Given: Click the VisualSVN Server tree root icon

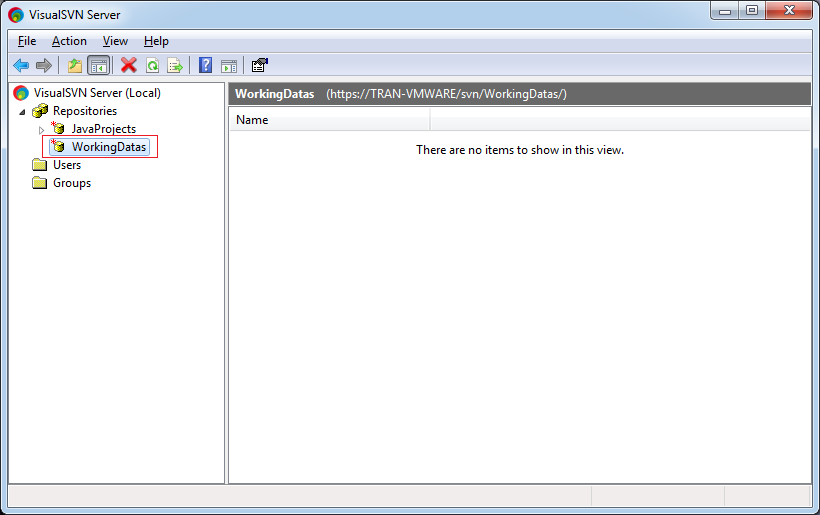Looking at the screenshot, I should [x=21, y=93].
